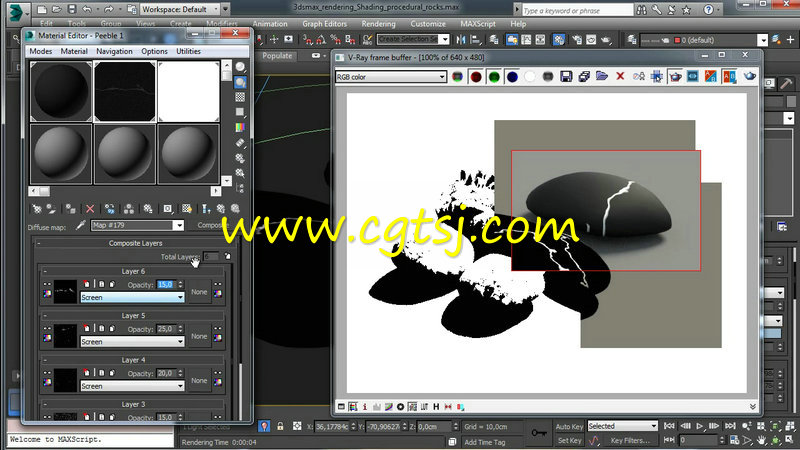This screenshot has width=800, height=450.
Task: Switch to monochrome mode in frame buffer
Action: pyautogui.click(x=548, y=77)
